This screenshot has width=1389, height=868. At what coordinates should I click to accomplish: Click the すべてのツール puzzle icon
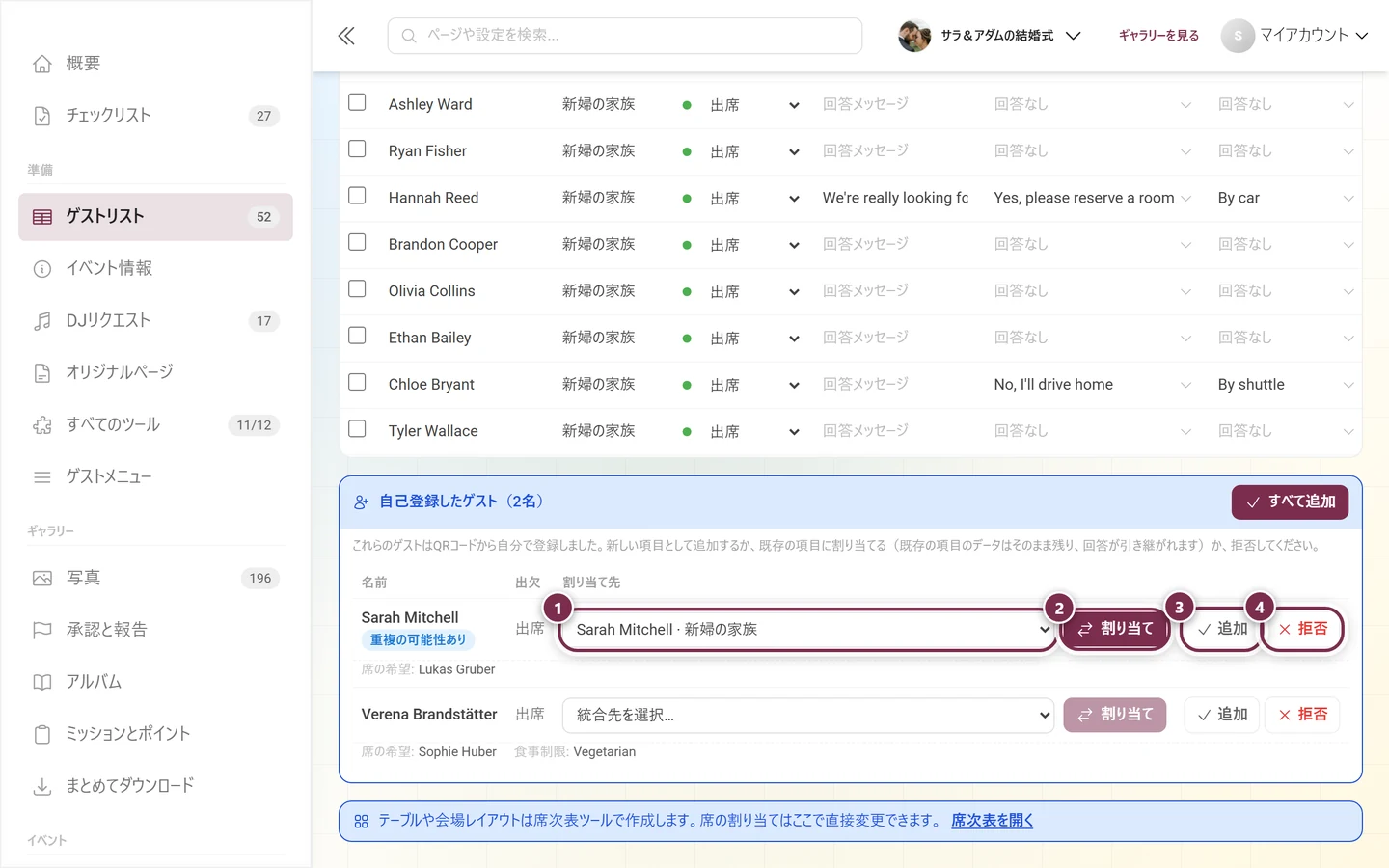coord(42,425)
